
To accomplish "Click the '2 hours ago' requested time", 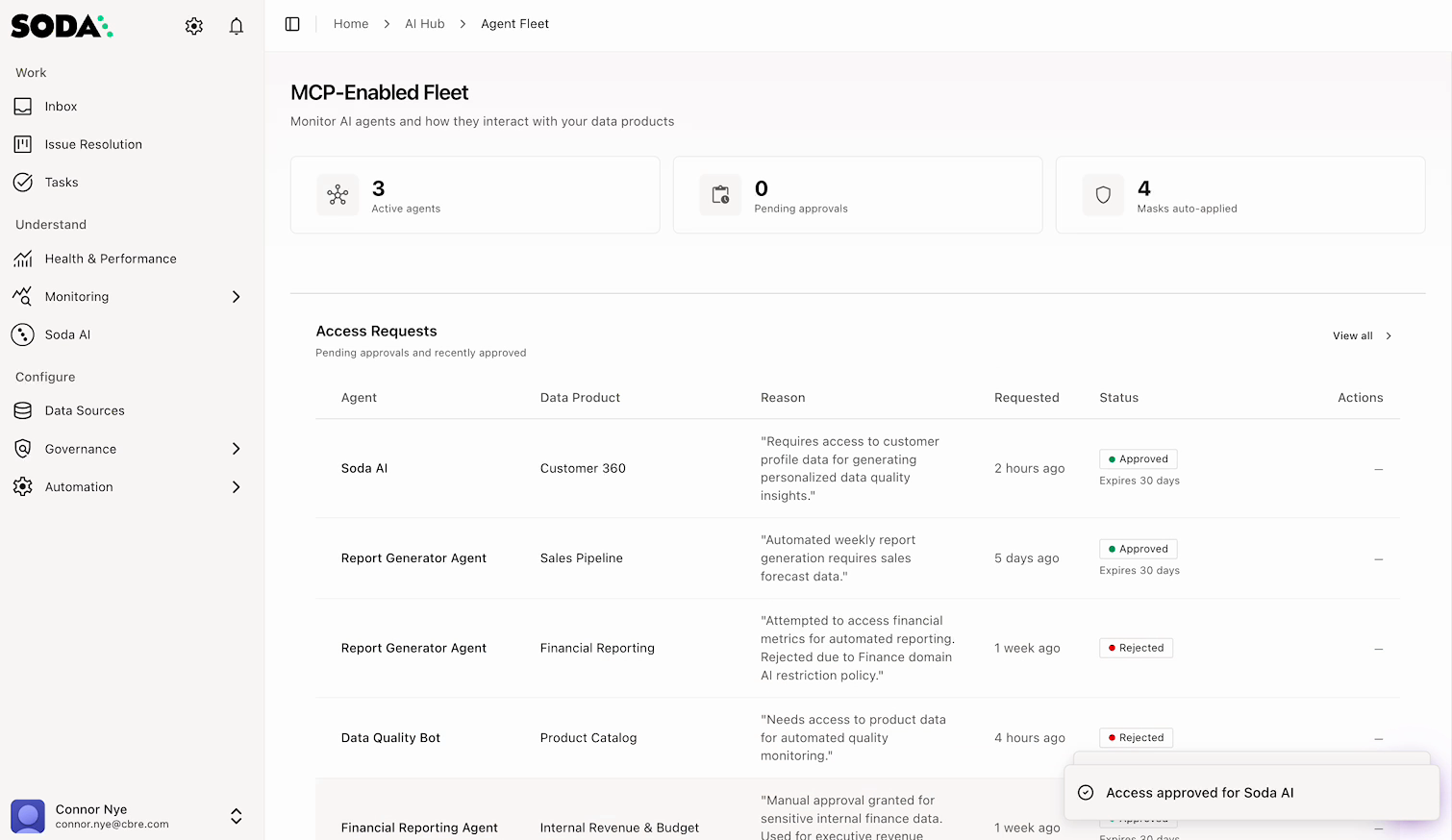I will 1030,469.
